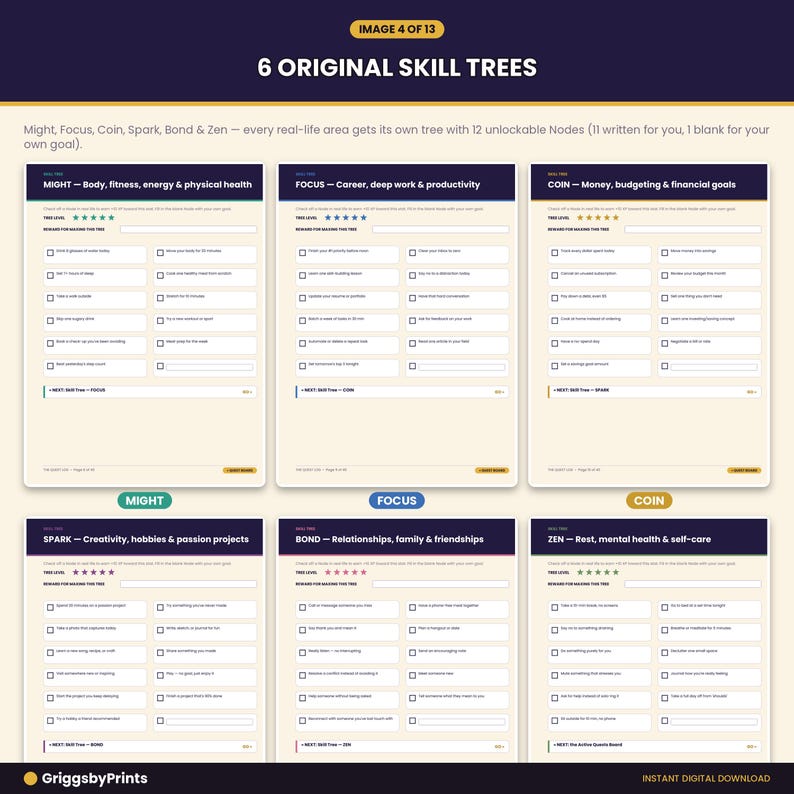Image resolution: width=794 pixels, height=794 pixels.
Task: Click the ZEN tree level stars
Action: [x=598, y=572]
